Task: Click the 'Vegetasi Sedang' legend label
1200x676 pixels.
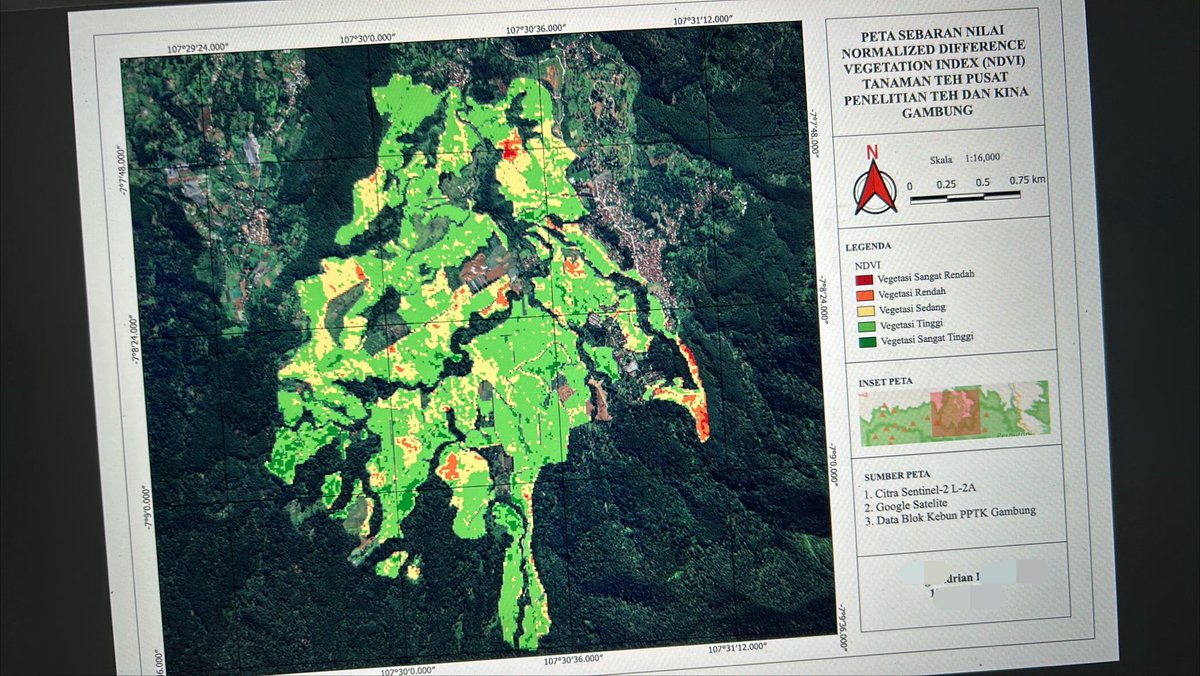Action: tap(913, 307)
